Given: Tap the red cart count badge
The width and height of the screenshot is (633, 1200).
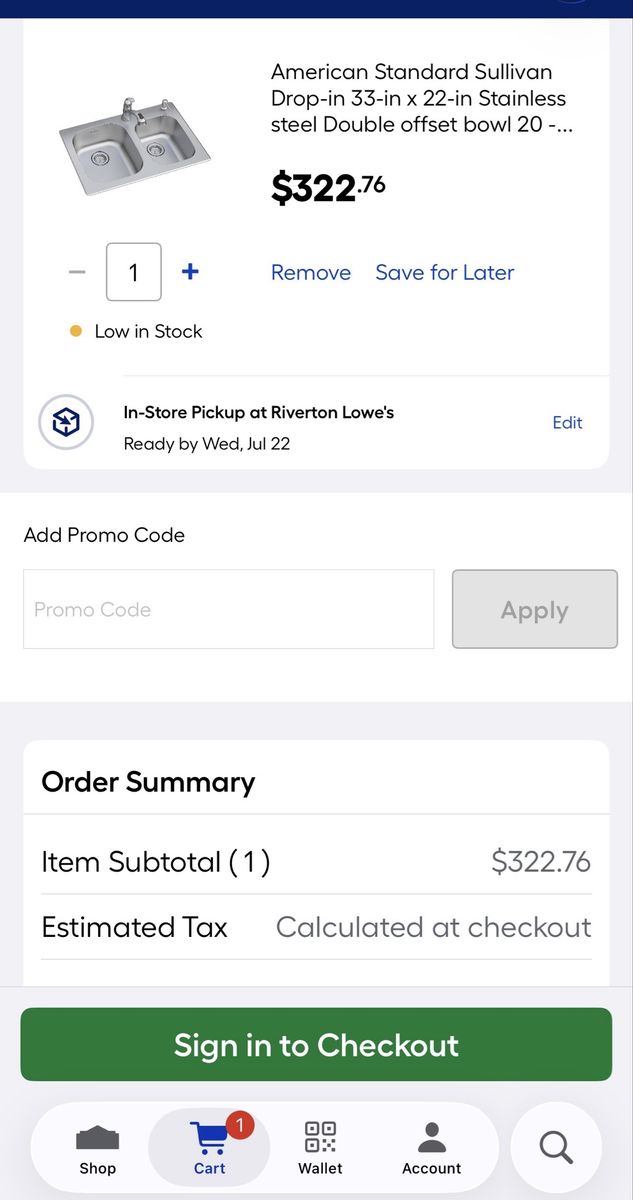Looking at the screenshot, I should point(240,1126).
